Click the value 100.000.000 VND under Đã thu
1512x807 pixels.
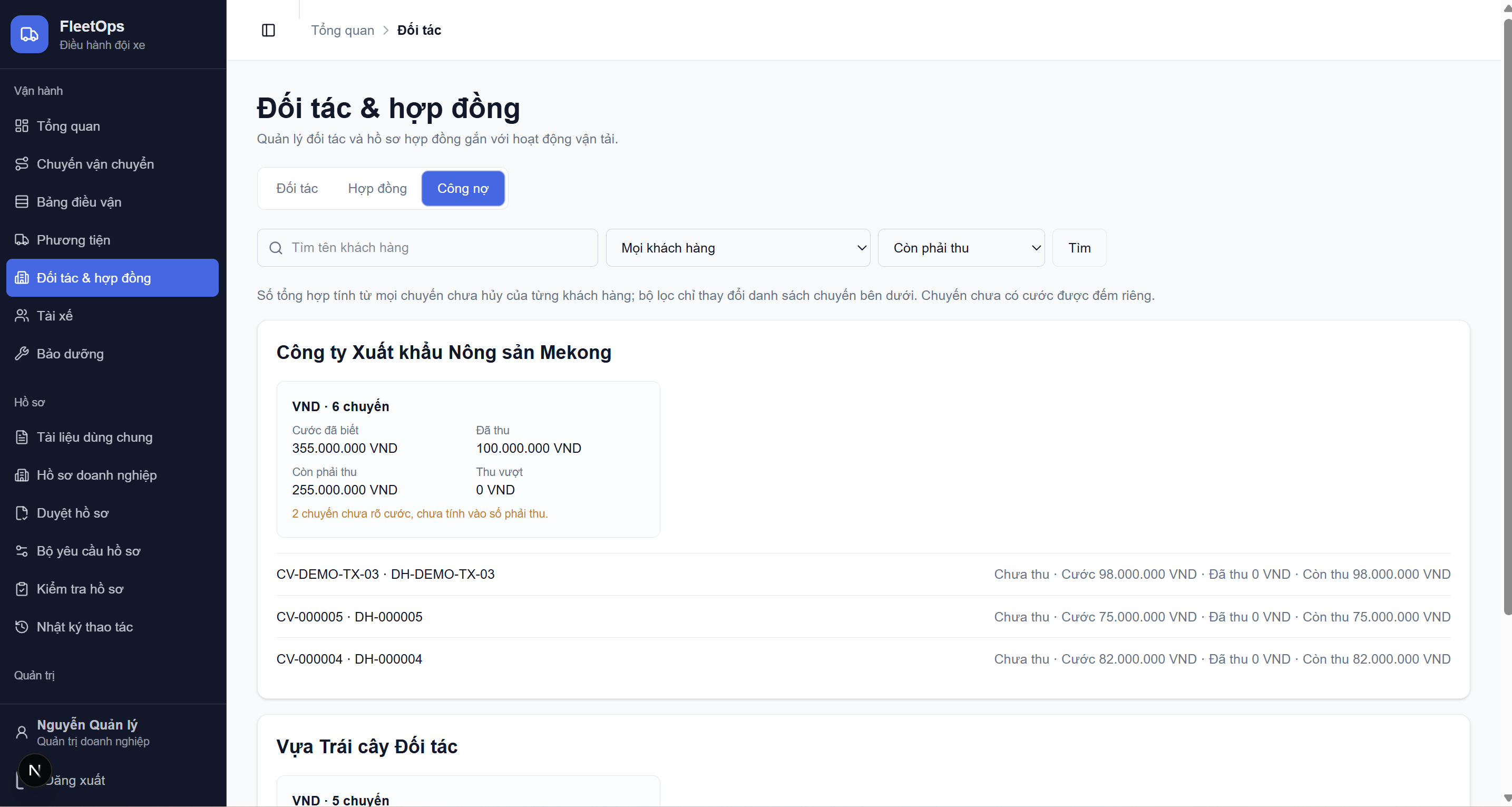tap(528, 449)
